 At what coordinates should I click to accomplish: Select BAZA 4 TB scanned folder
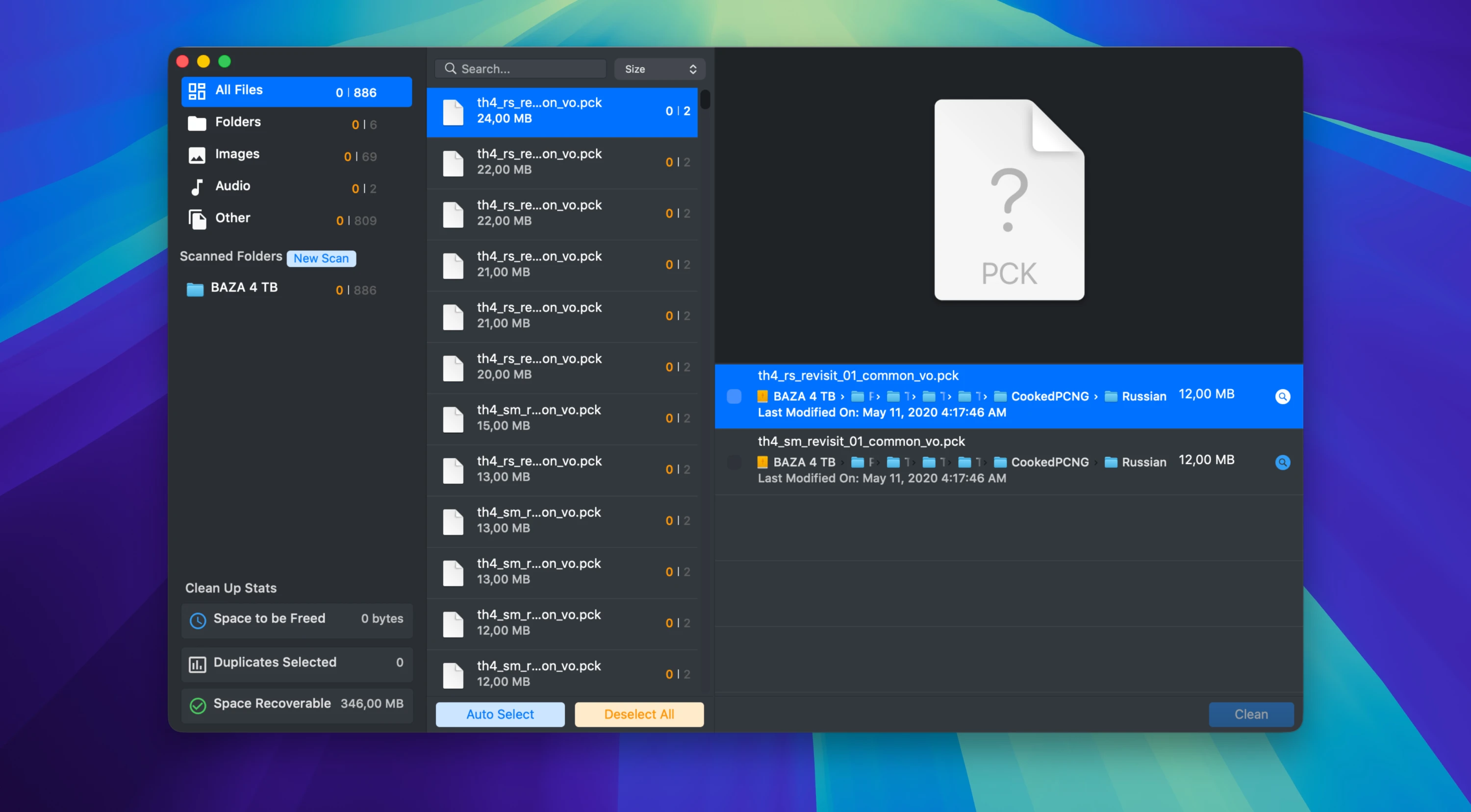pos(244,288)
